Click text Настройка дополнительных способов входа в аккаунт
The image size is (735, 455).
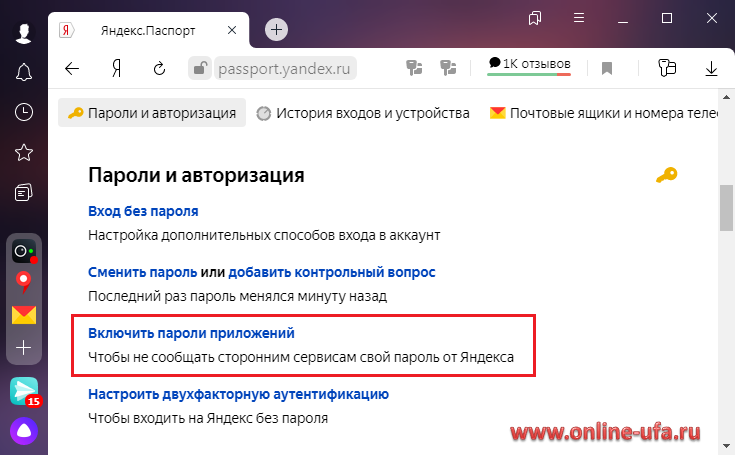[264, 235]
